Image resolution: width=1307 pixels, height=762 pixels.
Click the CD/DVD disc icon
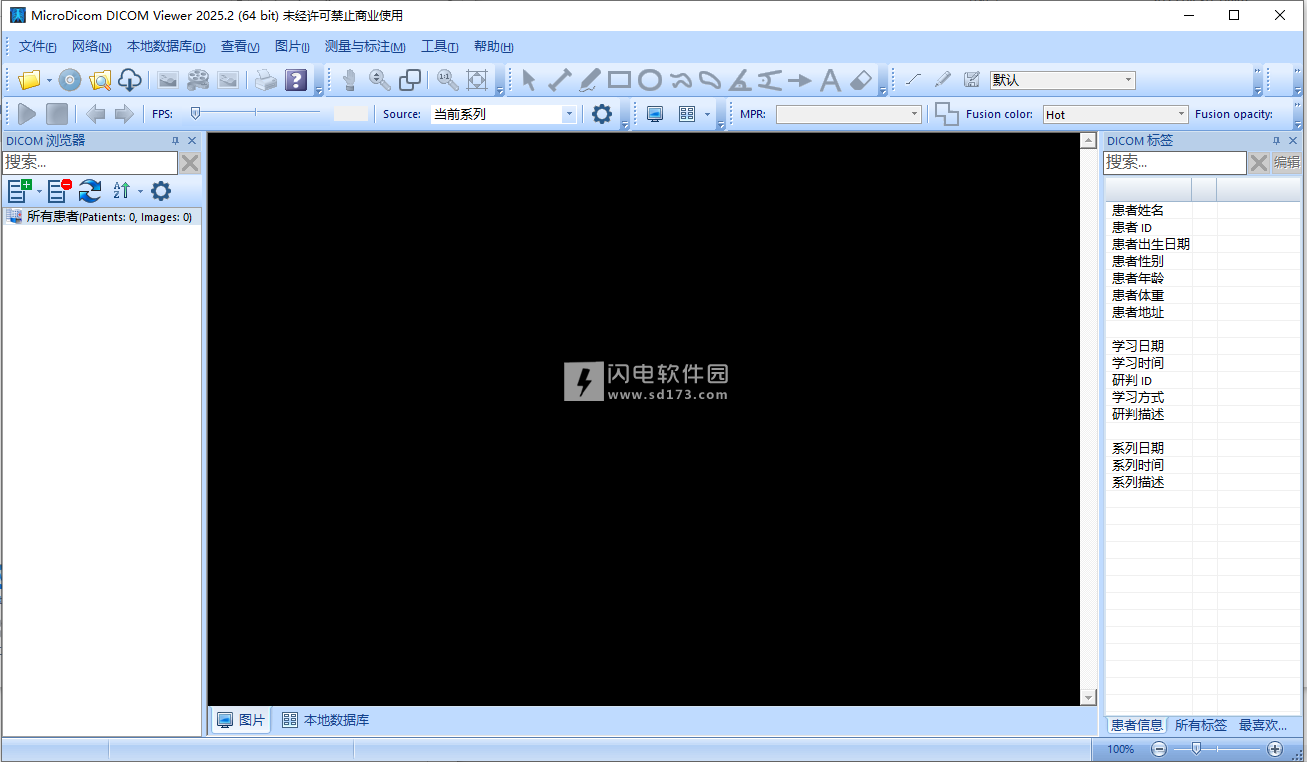69,80
